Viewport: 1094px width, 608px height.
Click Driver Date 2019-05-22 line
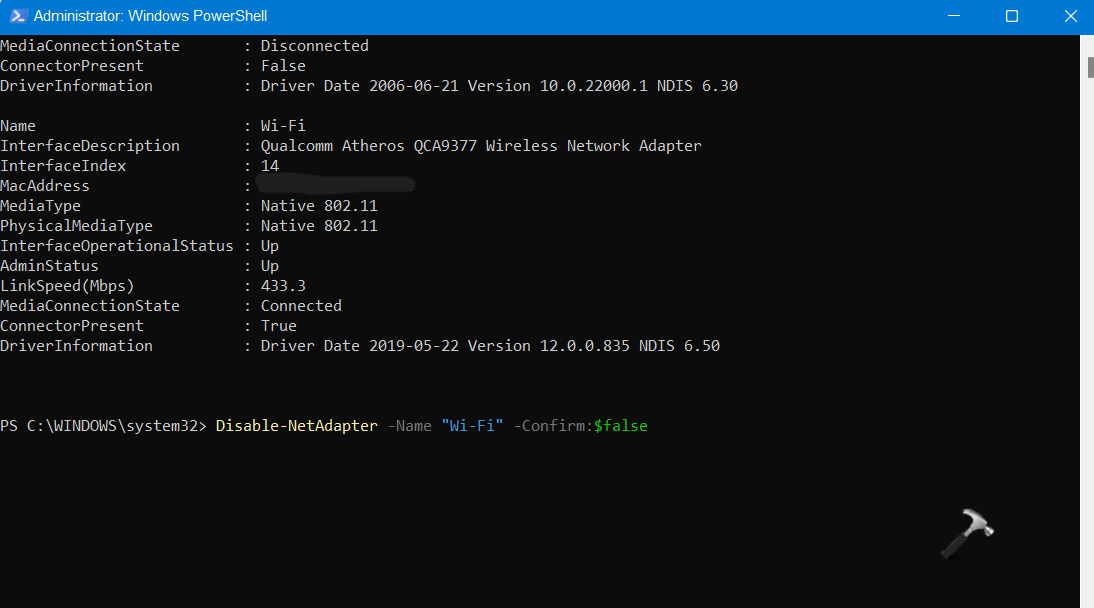490,346
